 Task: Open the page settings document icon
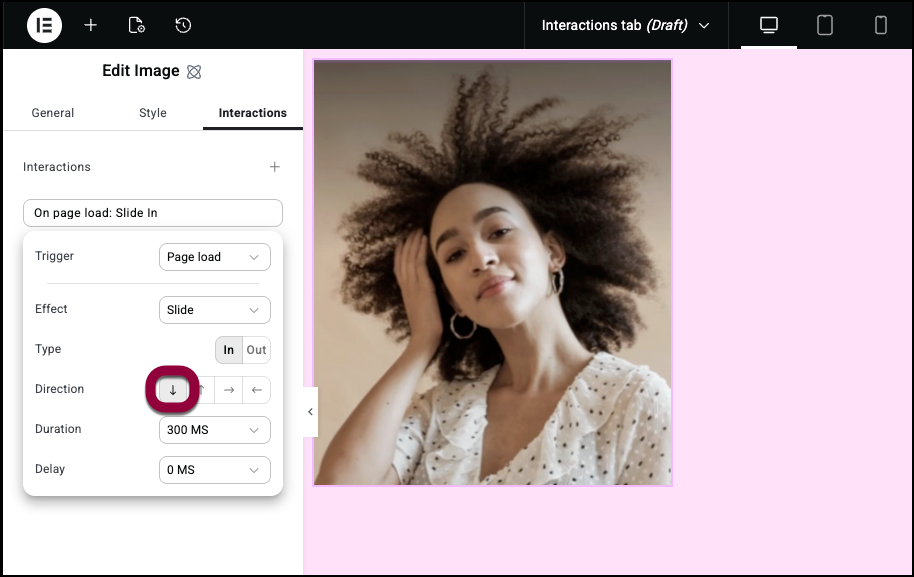point(137,25)
